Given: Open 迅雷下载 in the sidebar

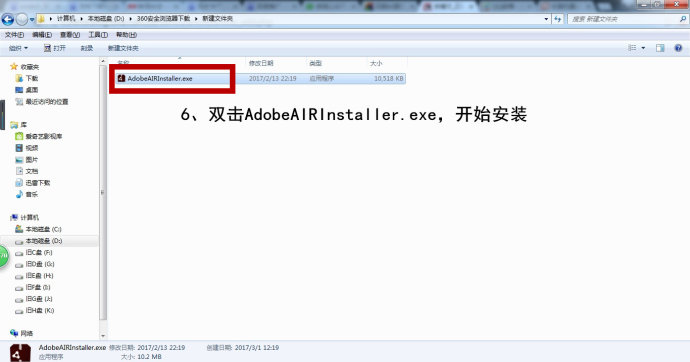Looking at the screenshot, I should [37, 183].
